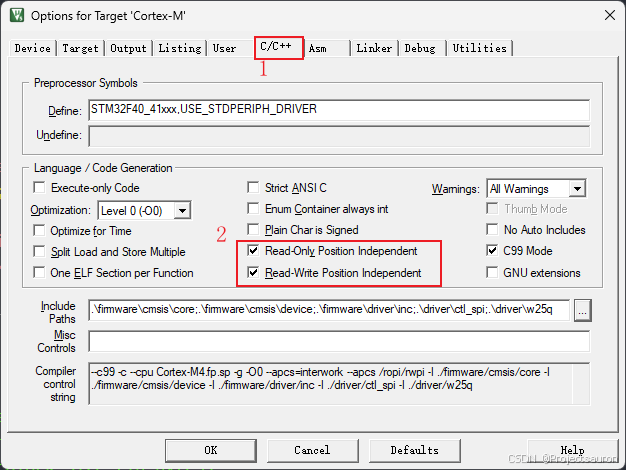Click the Define symbols input field
This screenshot has height=470, width=626.
[338, 111]
